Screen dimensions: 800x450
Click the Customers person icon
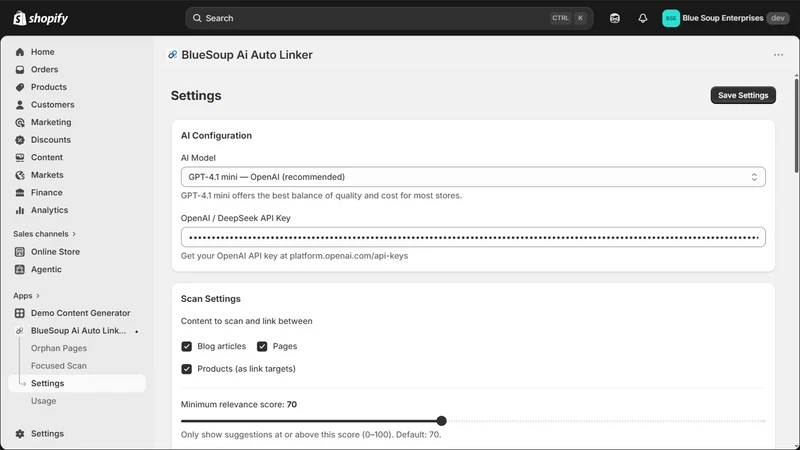coord(20,105)
